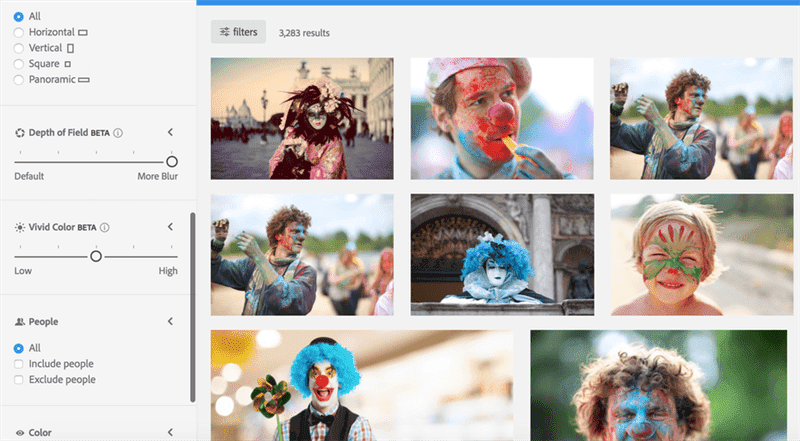Open the blue-wig masked figure photo
This screenshot has width=800, height=441.
[502, 255]
